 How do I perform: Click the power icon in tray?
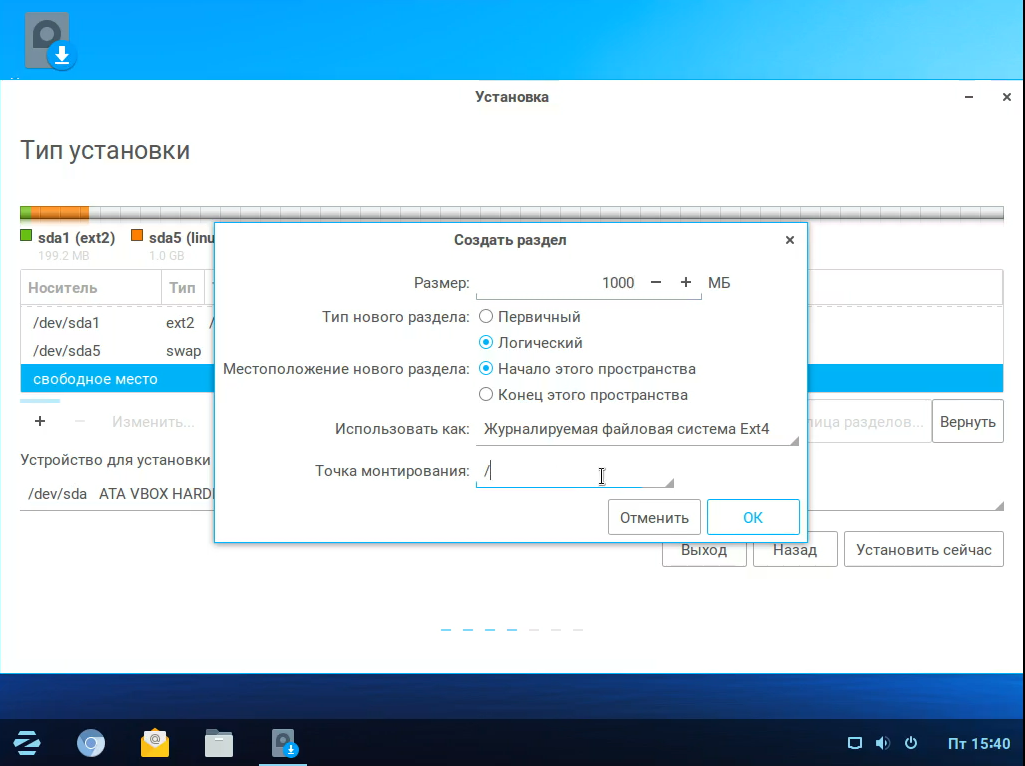tap(910, 743)
